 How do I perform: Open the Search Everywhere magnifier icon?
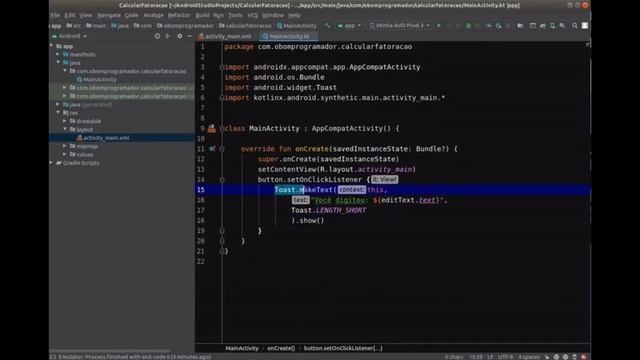(x=574, y=25)
